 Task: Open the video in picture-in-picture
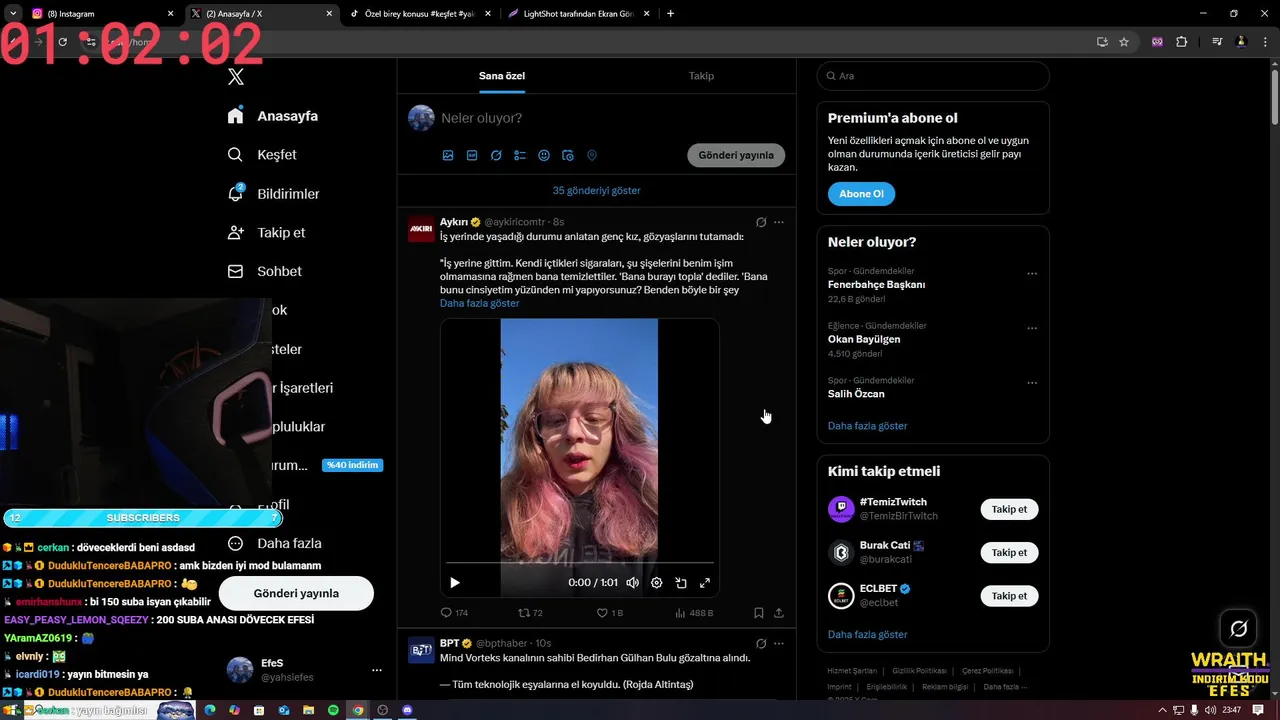point(681,583)
